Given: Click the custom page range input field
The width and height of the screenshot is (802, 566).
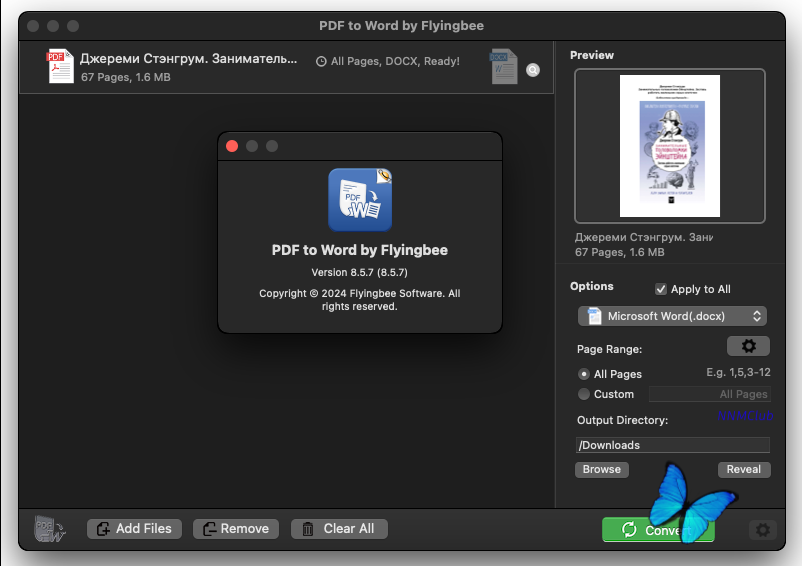Looking at the screenshot, I should coord(709,394).
